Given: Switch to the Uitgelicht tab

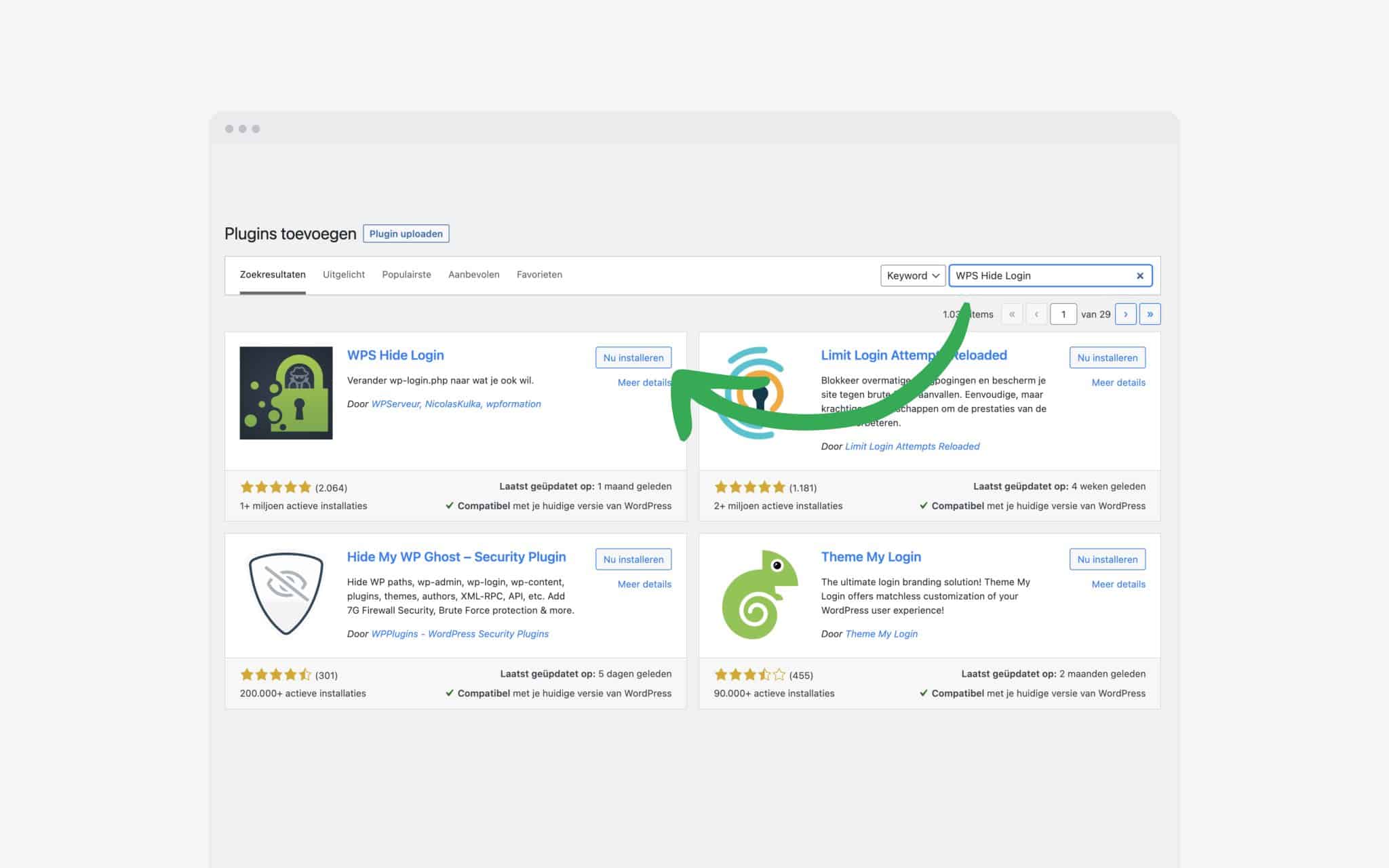Looking at the screenshot, I should point(344,275).
